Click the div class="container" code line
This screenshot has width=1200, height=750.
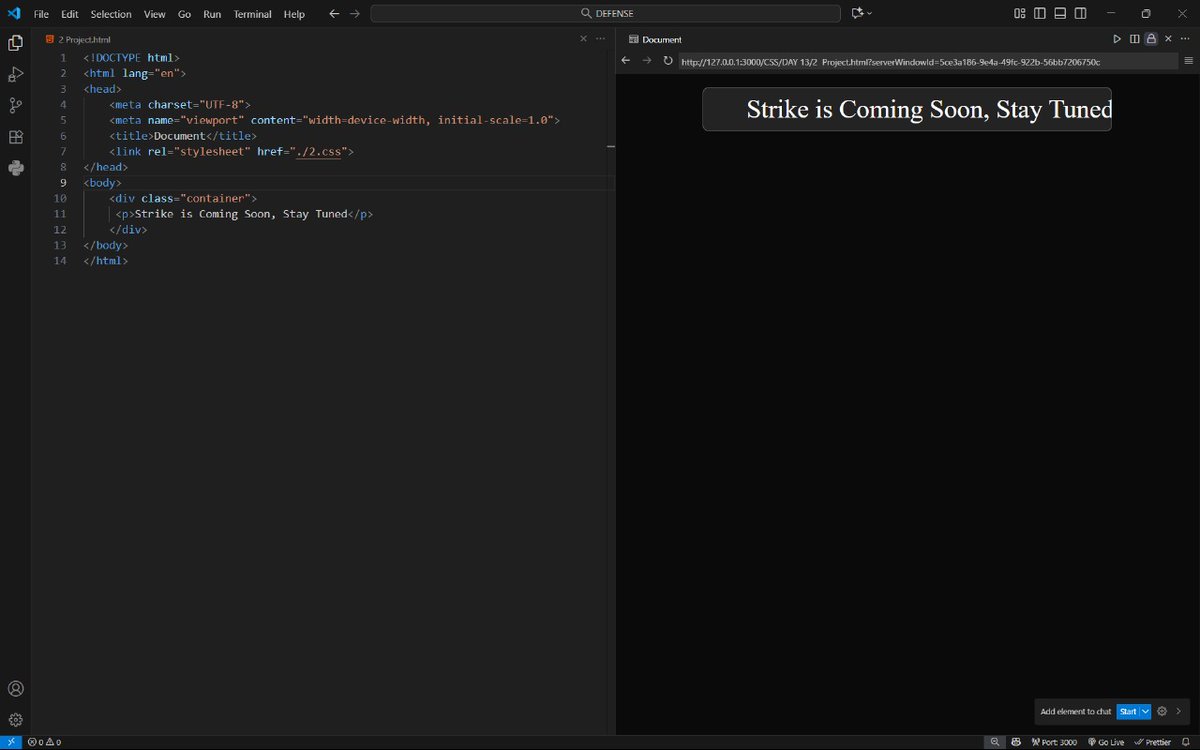(x=183, y=198)
